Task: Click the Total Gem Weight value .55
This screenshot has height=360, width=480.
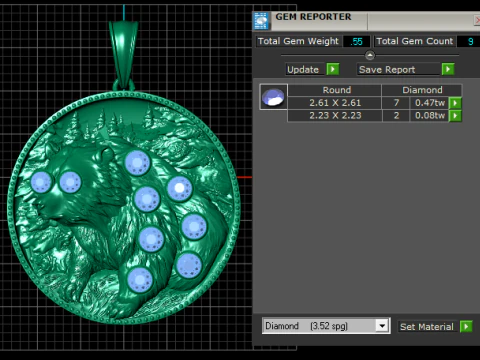Action: (356, 42)
